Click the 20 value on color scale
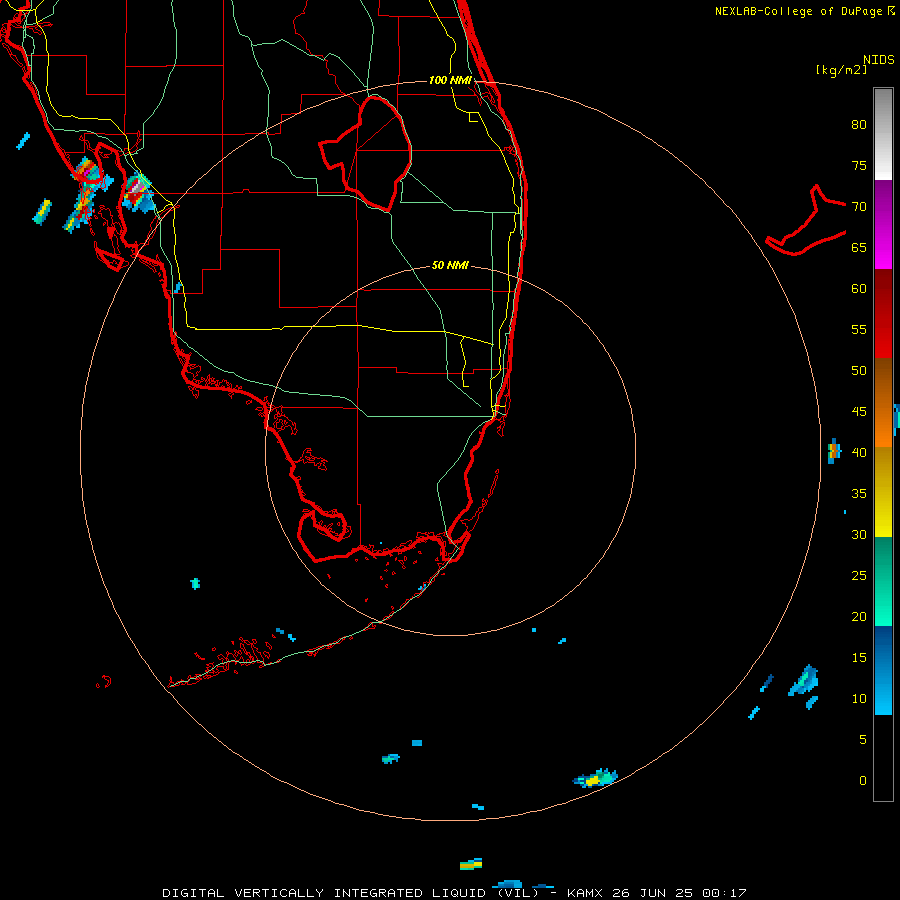Image resolution: width=900 pixels, height=900 pixels. click(x=859, y=617)
